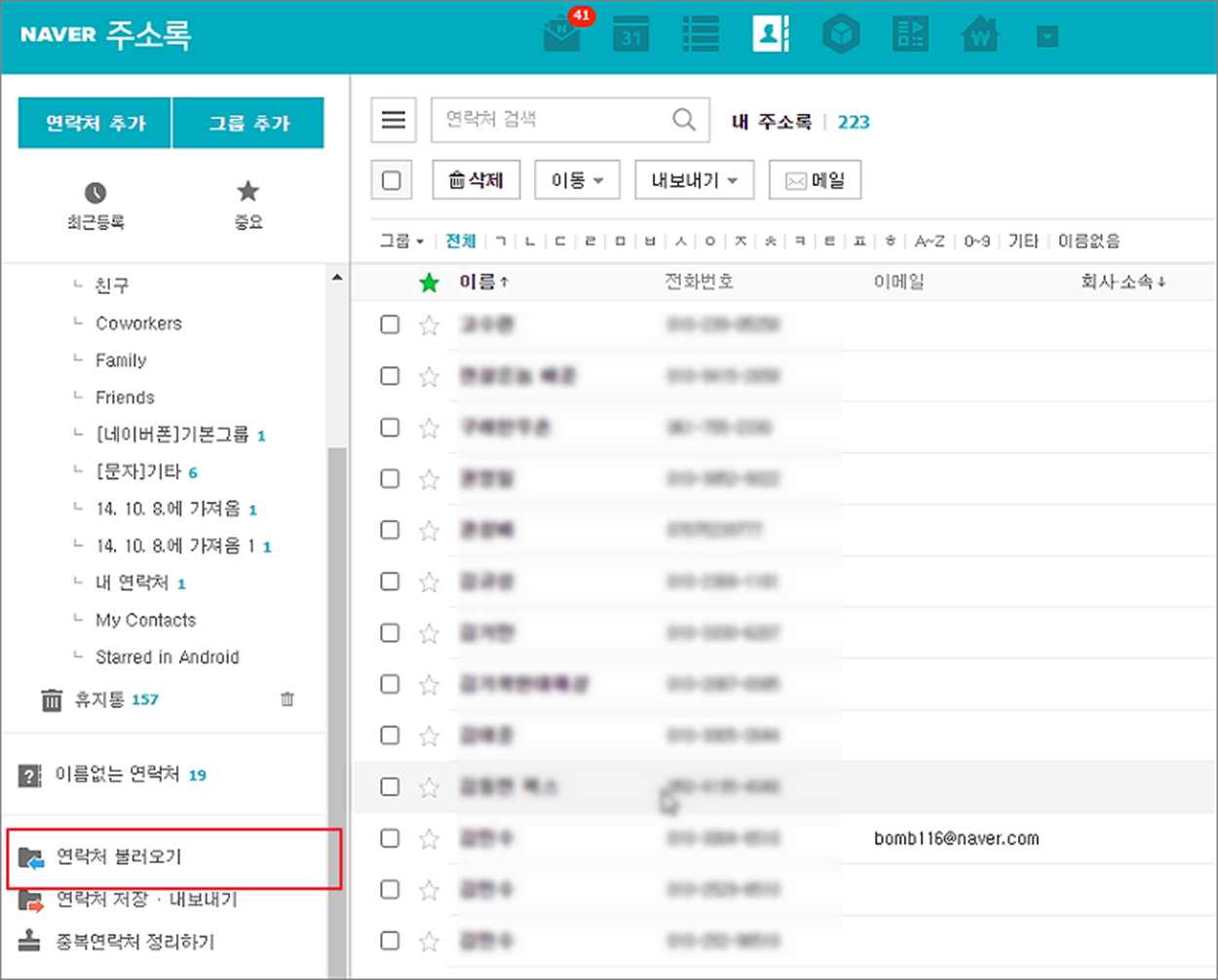Check the second contact row checkbox
The width and height of the screenshot is (1218, 980).
pyautogui.click(x=390, y=375)
